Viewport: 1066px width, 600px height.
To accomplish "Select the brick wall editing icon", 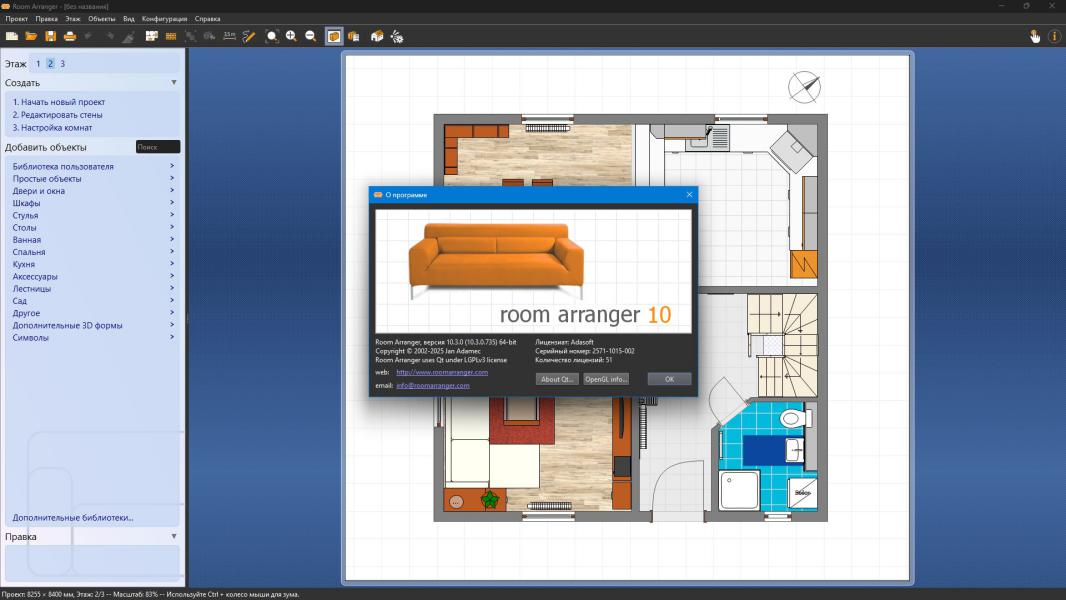I will (x=171, y=36).
